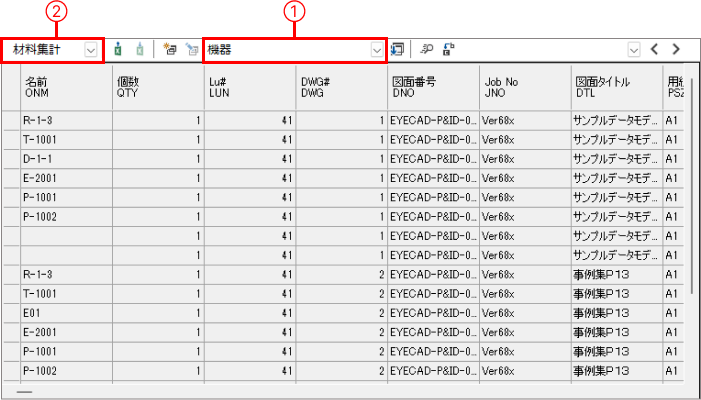Select the 図面番号 DNO column header

432,86
